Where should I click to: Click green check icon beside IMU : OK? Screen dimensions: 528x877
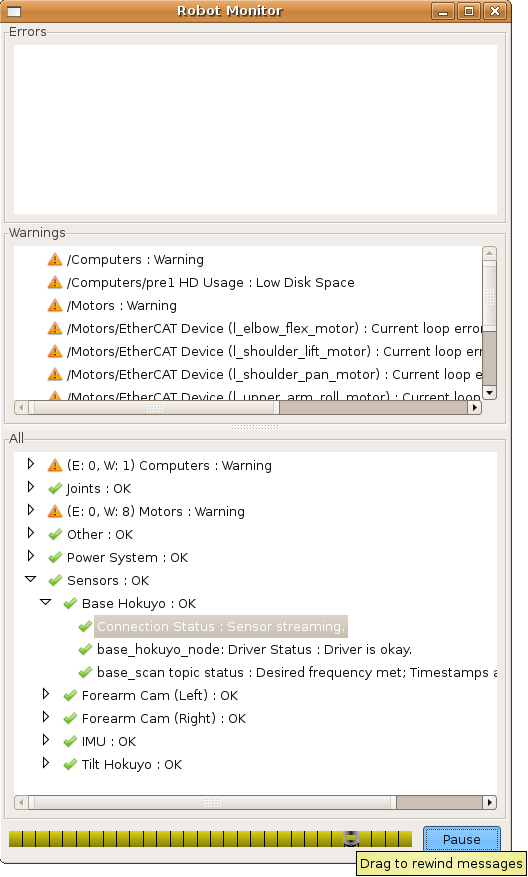click(70, 742)
